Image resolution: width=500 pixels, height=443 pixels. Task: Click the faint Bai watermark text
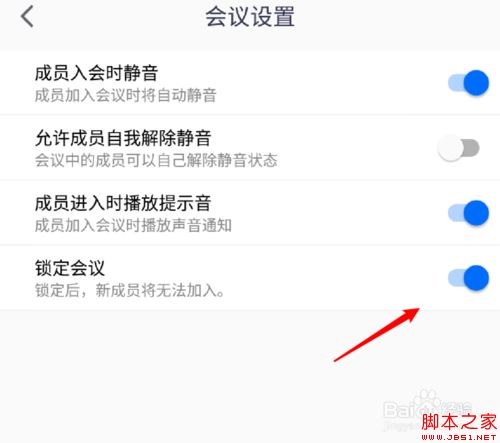pos(398,409)
